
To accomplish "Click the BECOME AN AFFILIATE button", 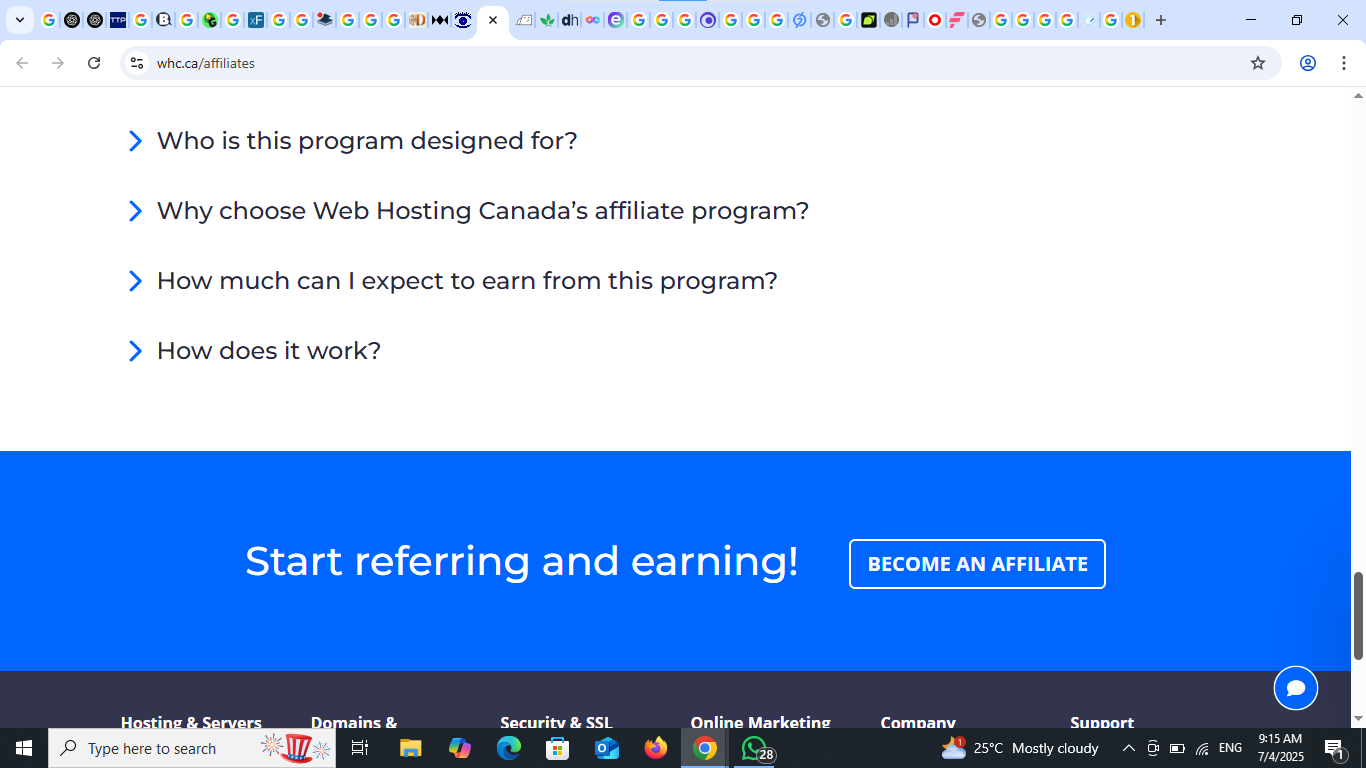I will click(977, 564).
